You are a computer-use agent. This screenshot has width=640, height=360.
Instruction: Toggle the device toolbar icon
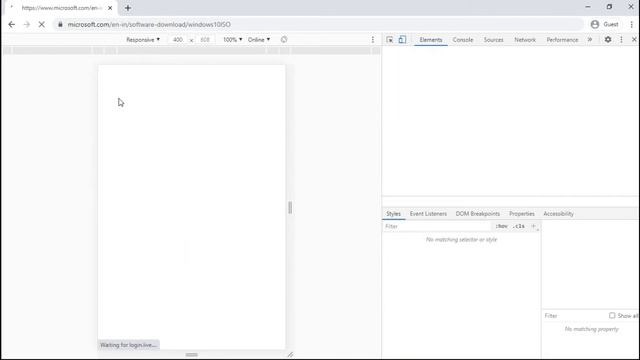pyautogui.click(x=402, y=40)
